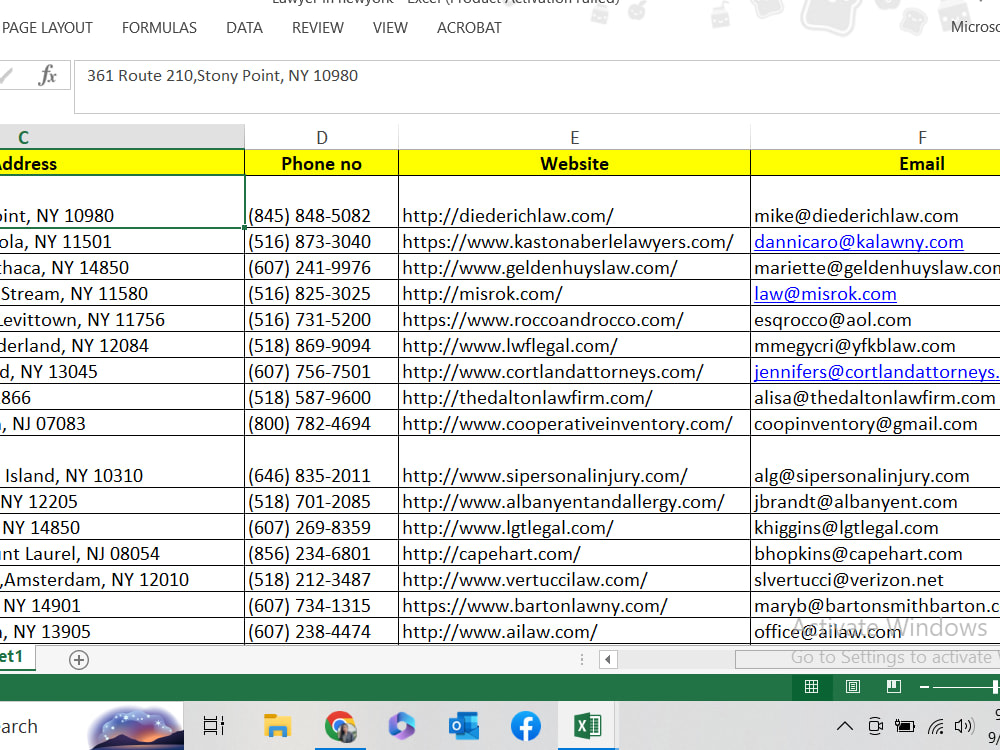Select column E header
The width and height of the screenshot is (1000, 750).
coord(574,137)
